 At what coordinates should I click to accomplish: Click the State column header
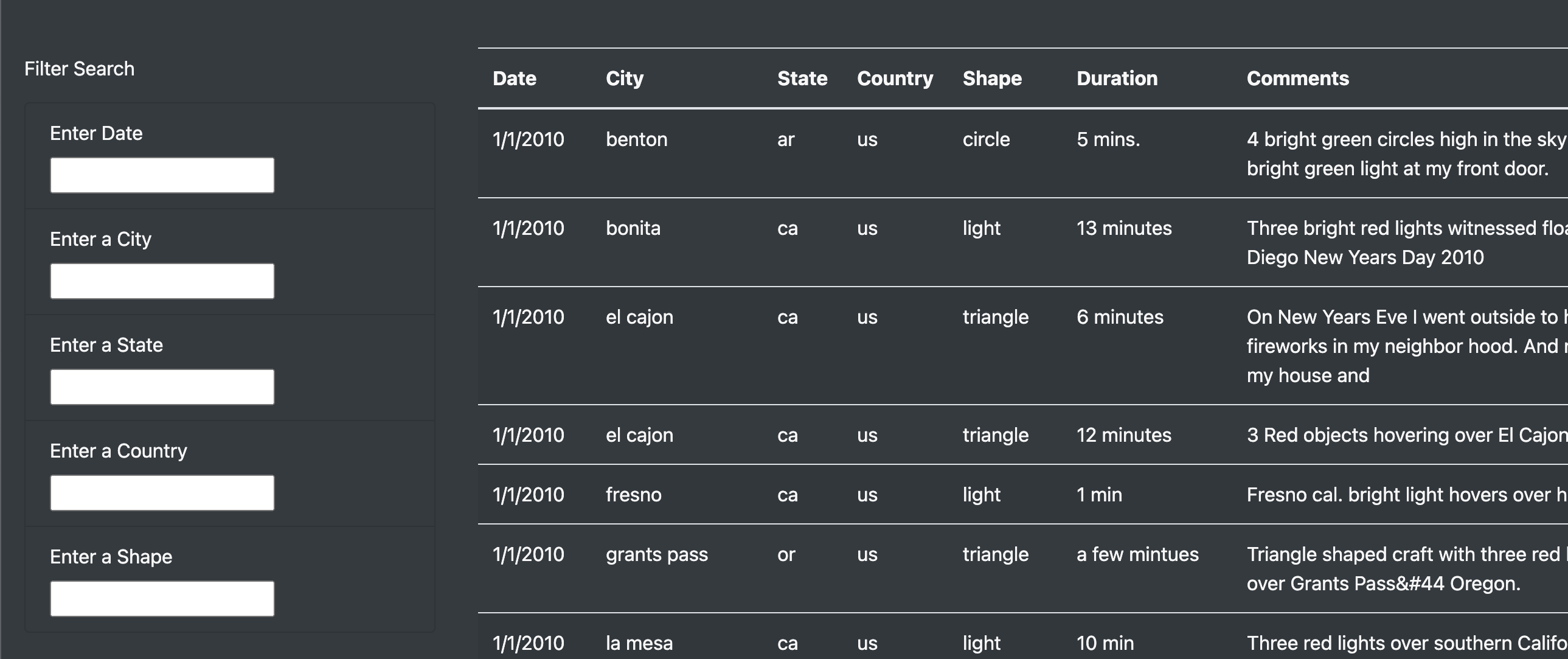[802, 78]
